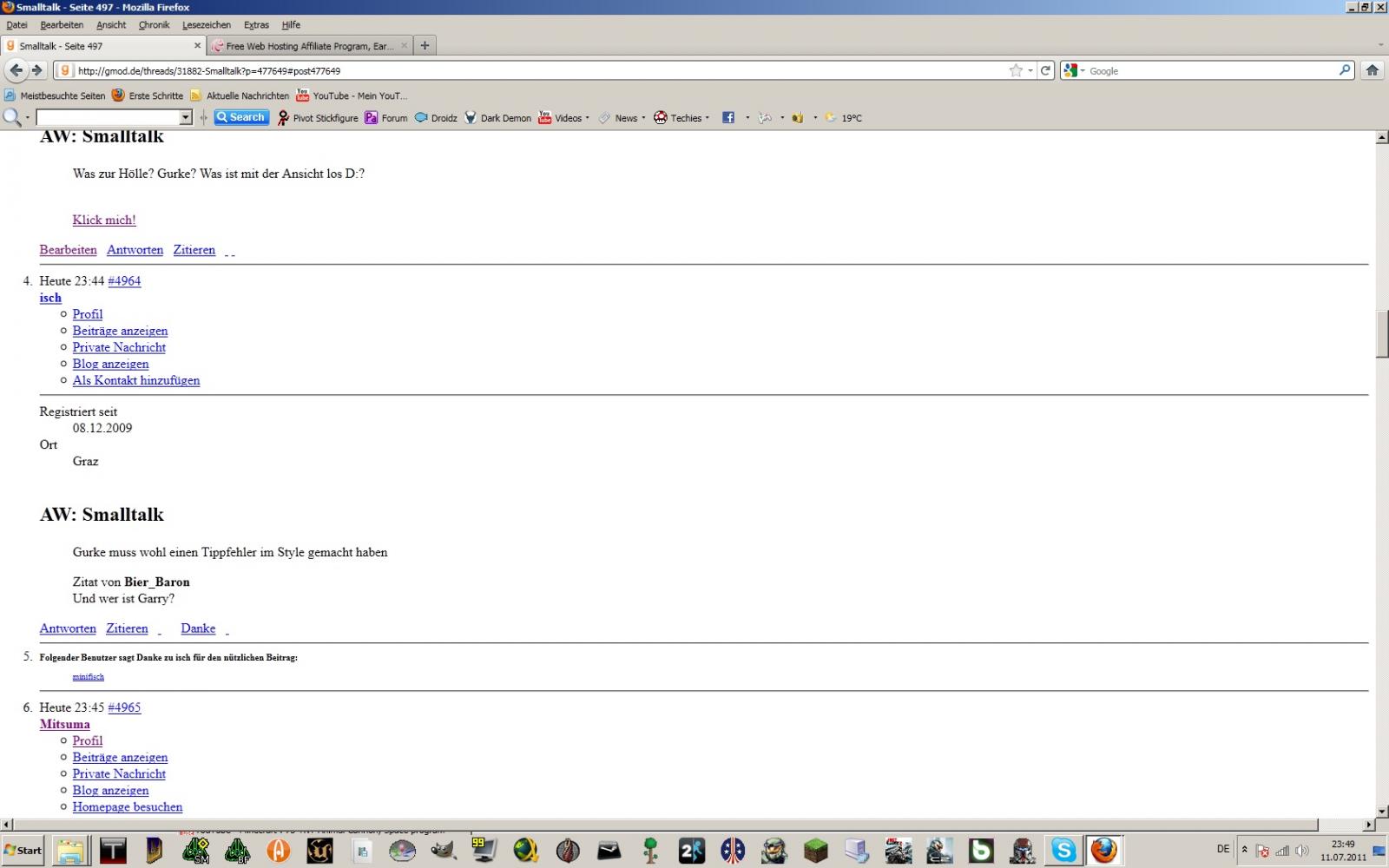Open the Minecraft block icon in taskbar

(x=815, y=850)
